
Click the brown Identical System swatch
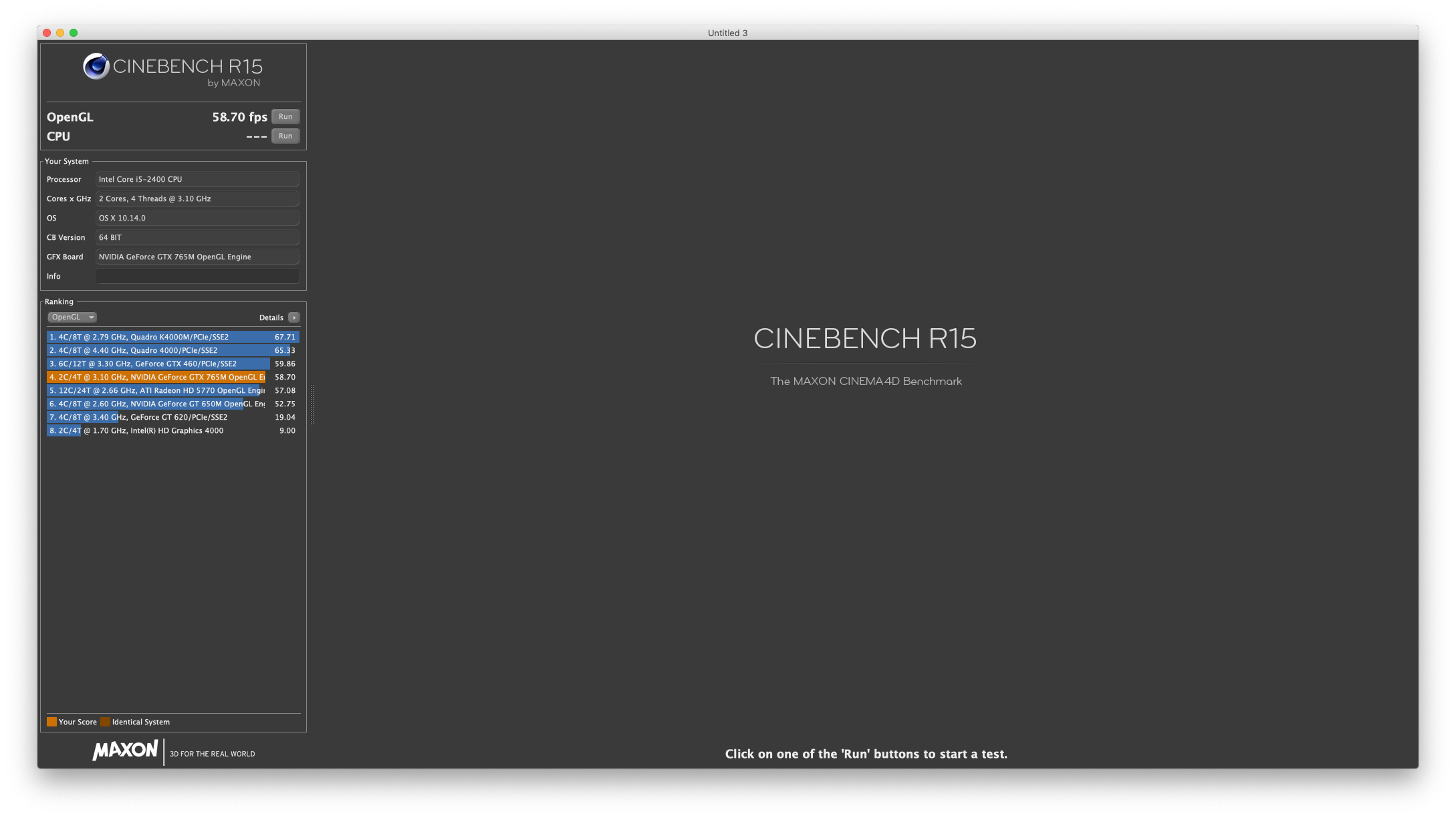coord(105,722)
